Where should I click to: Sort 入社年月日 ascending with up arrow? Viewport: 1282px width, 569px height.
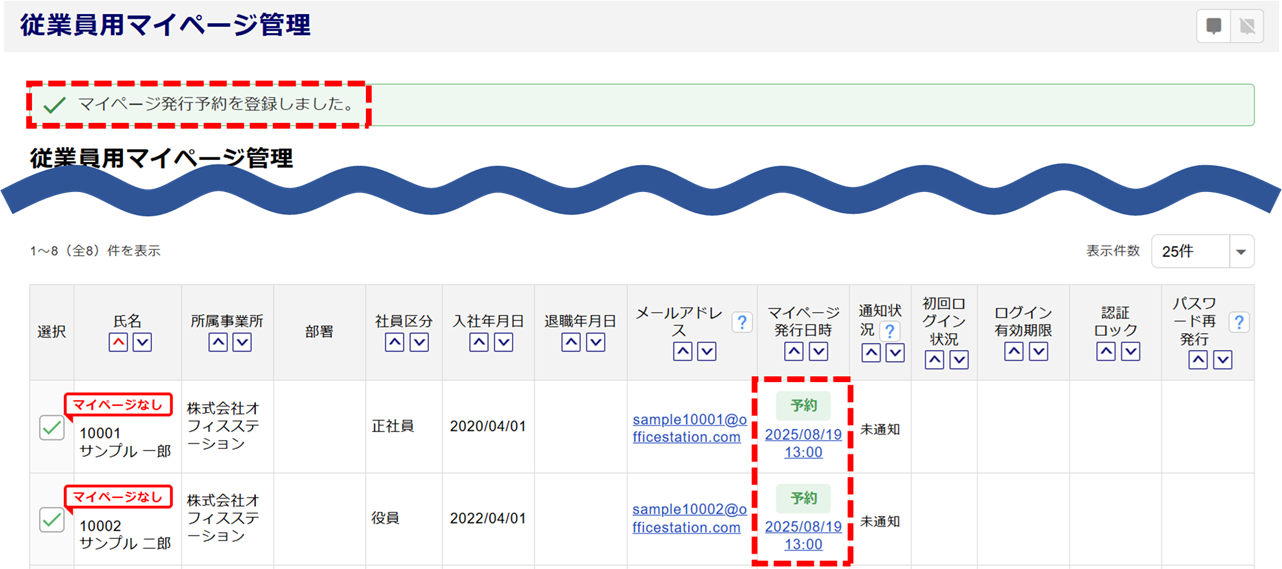pyautogui.click(x=479, y=343)
